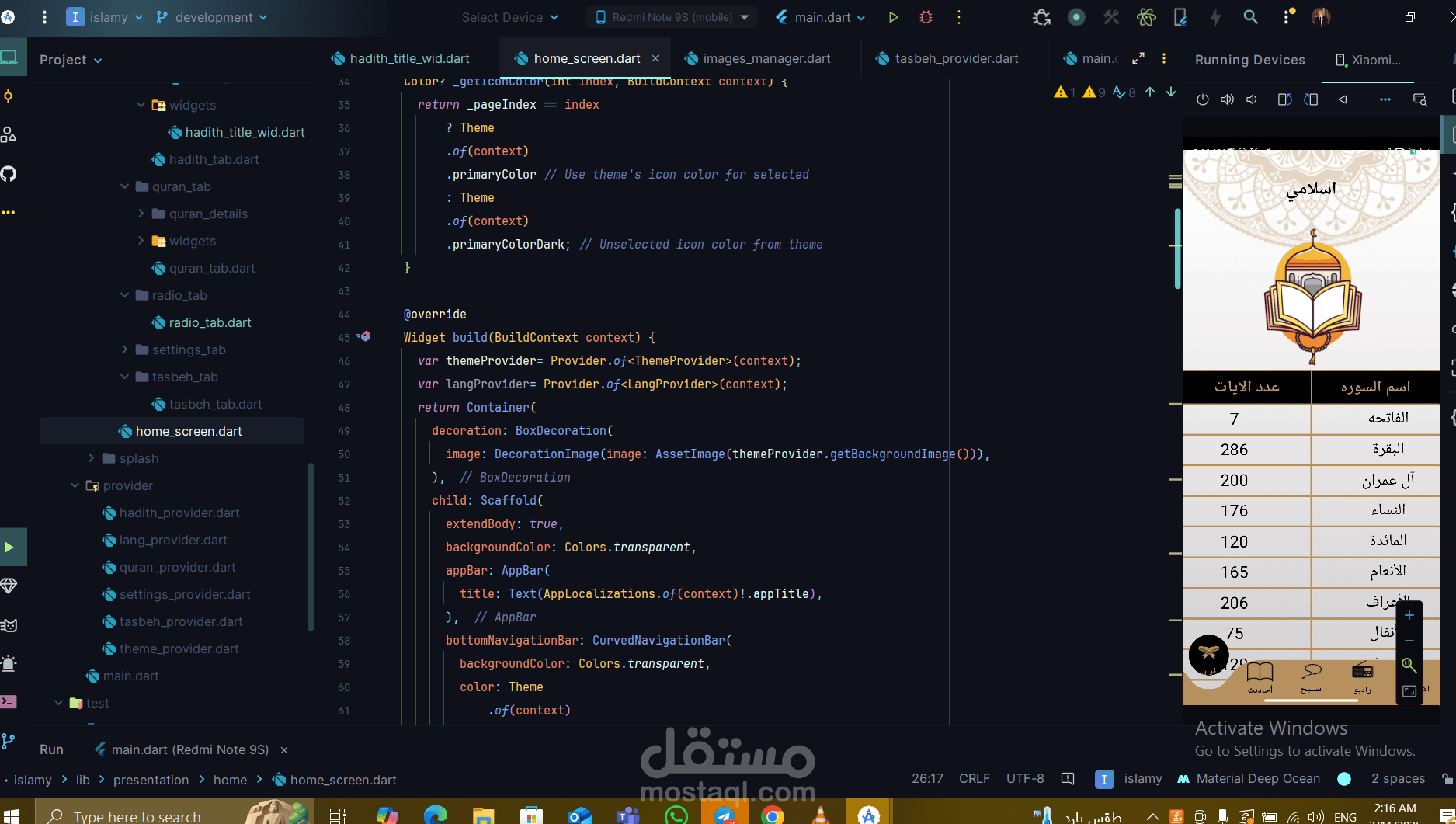
Task: Rotate the device right
Action: tap(1312, 99)
